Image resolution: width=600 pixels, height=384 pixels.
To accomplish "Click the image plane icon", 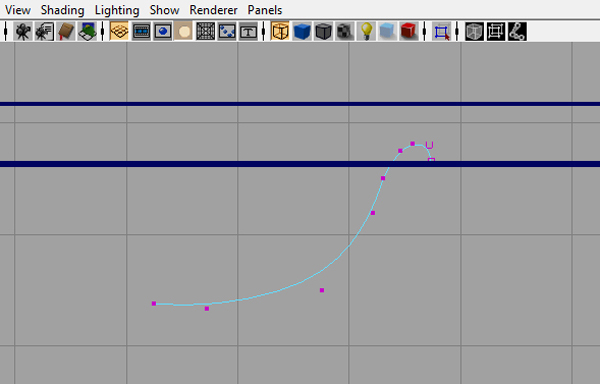I will pos(87,31).
